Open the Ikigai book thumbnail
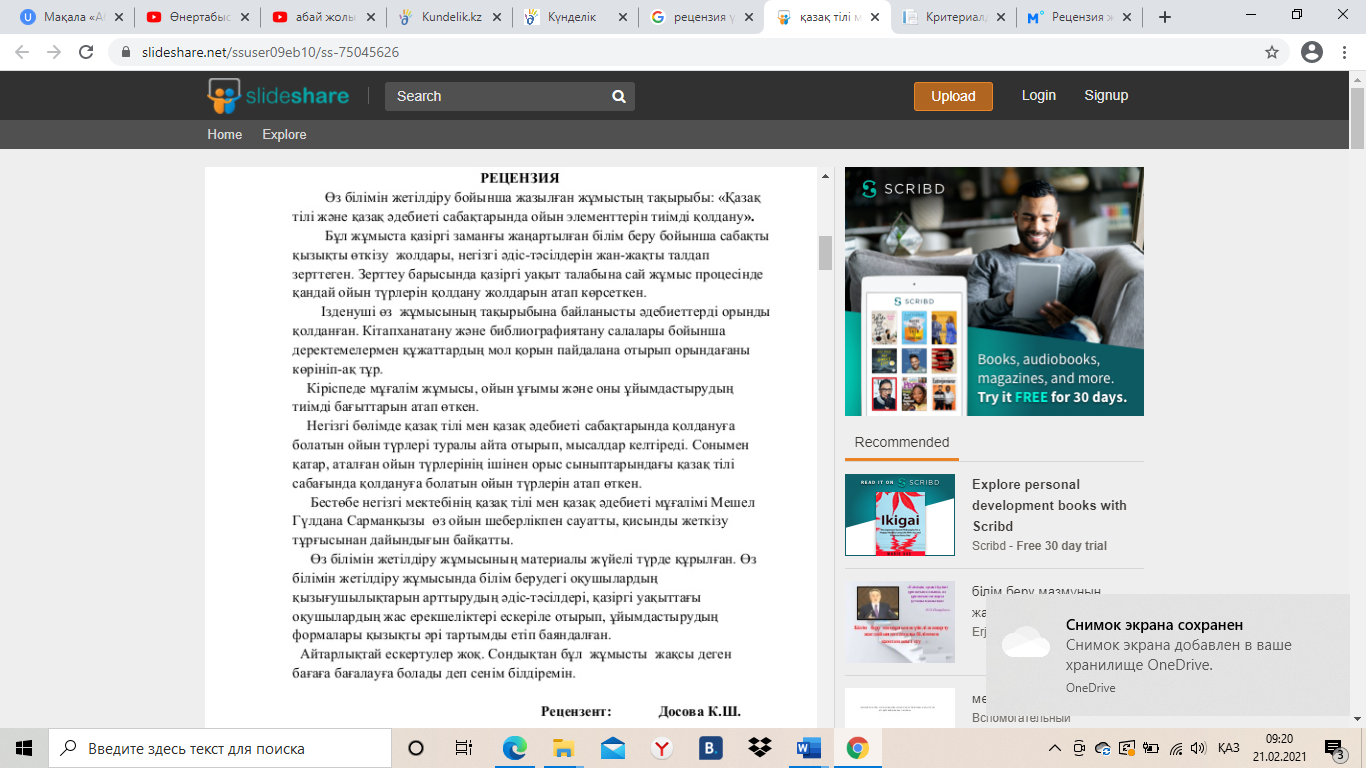The height and width of the screenshot is (768, 1366). [x=900, y=515]
